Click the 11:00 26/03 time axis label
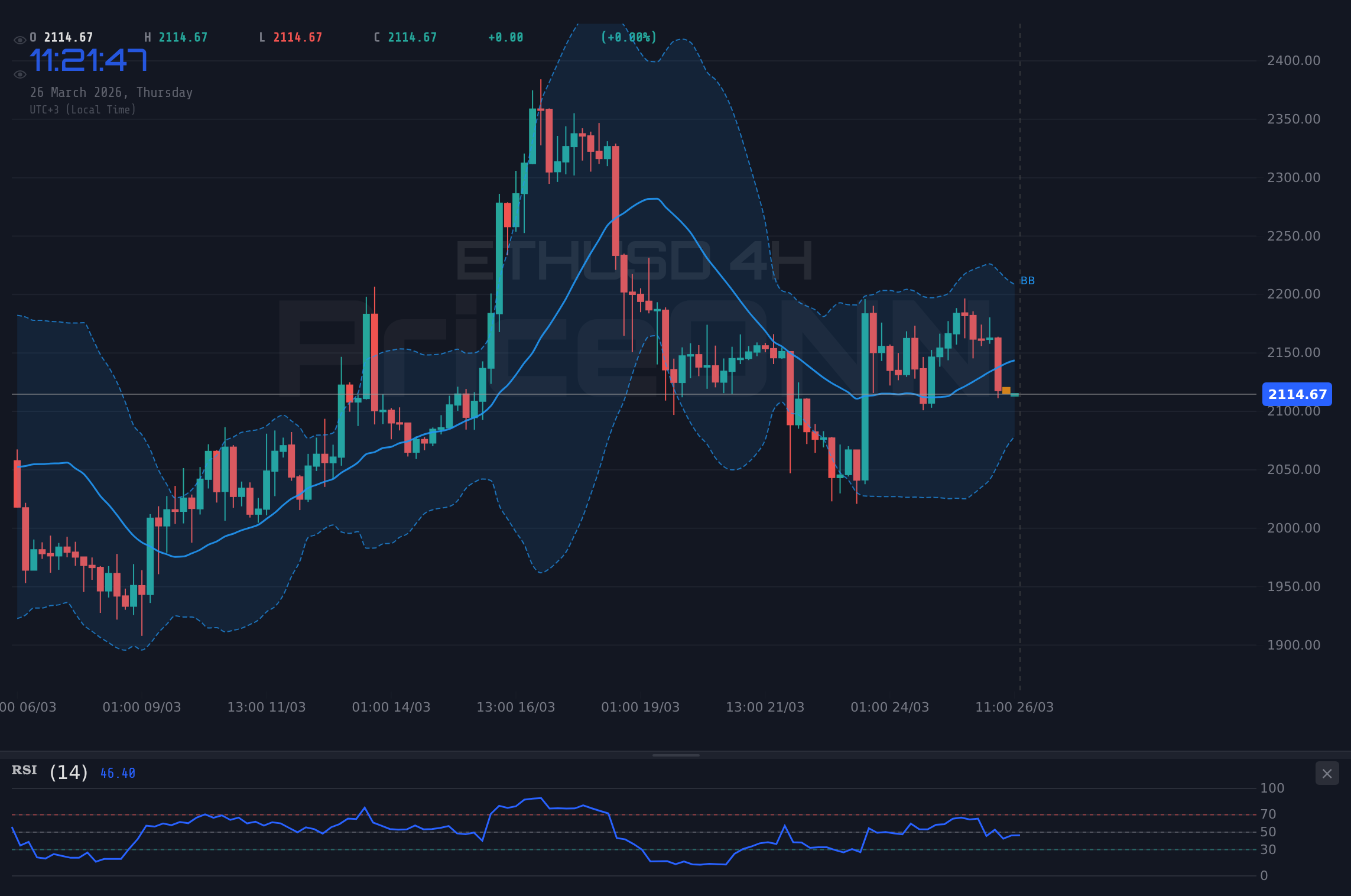The width and height of the screenshot is (1351, 896). pos(1015,707)
